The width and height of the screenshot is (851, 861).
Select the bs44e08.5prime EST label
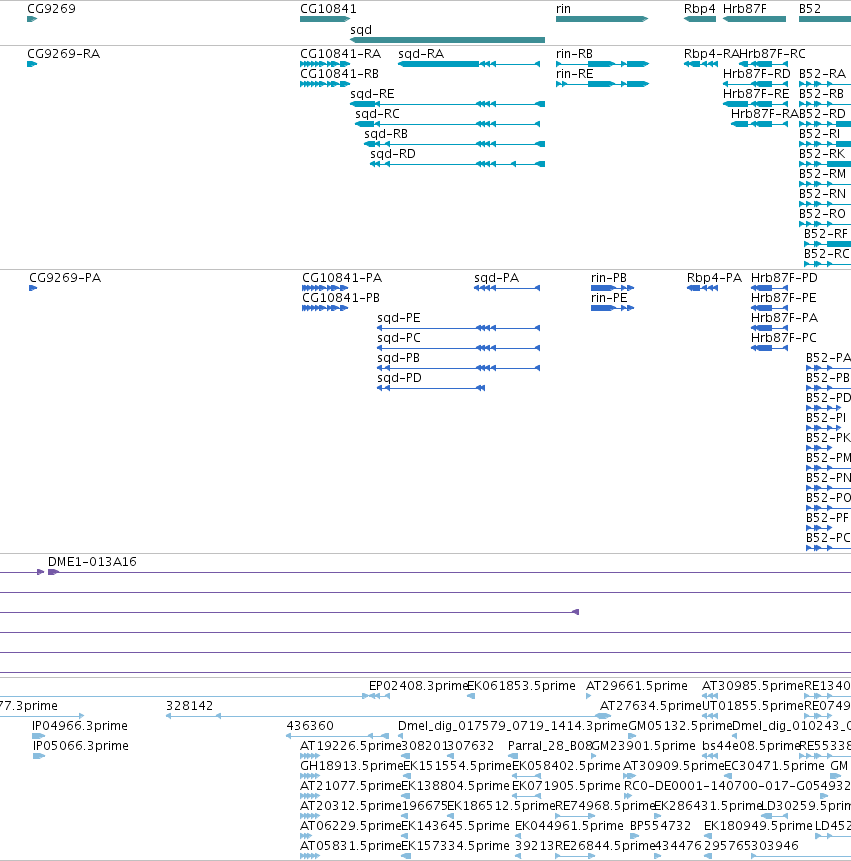[751, 746]
